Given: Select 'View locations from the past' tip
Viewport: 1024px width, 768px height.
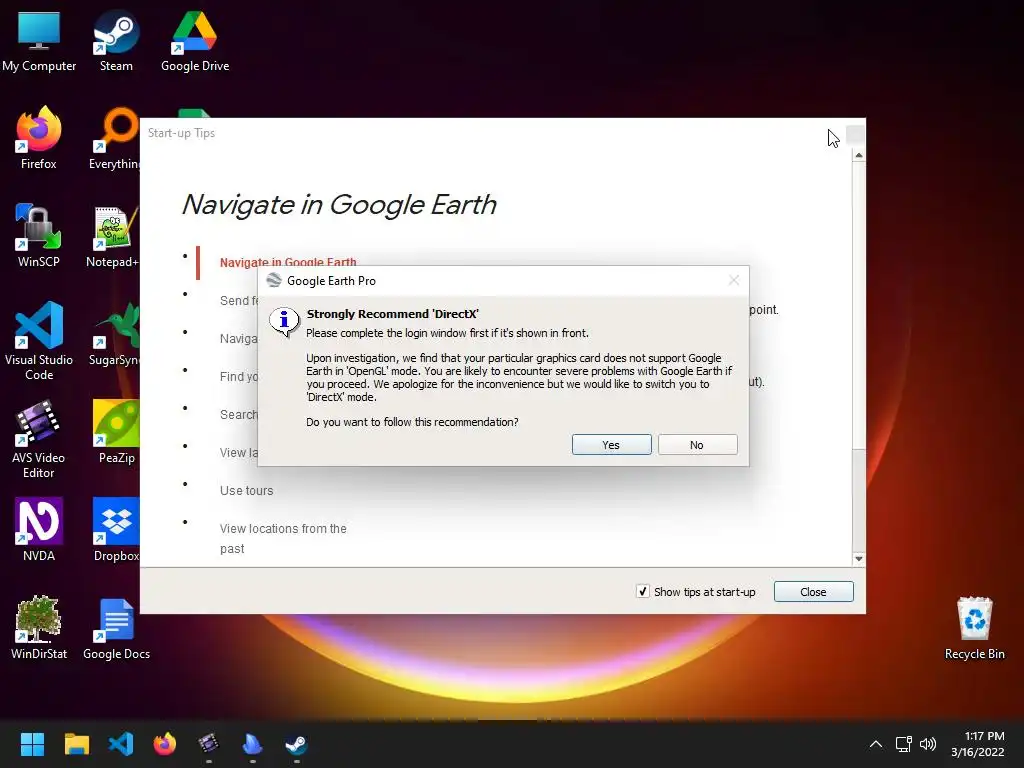Looking at the screenshot, I should click(283, 538).
